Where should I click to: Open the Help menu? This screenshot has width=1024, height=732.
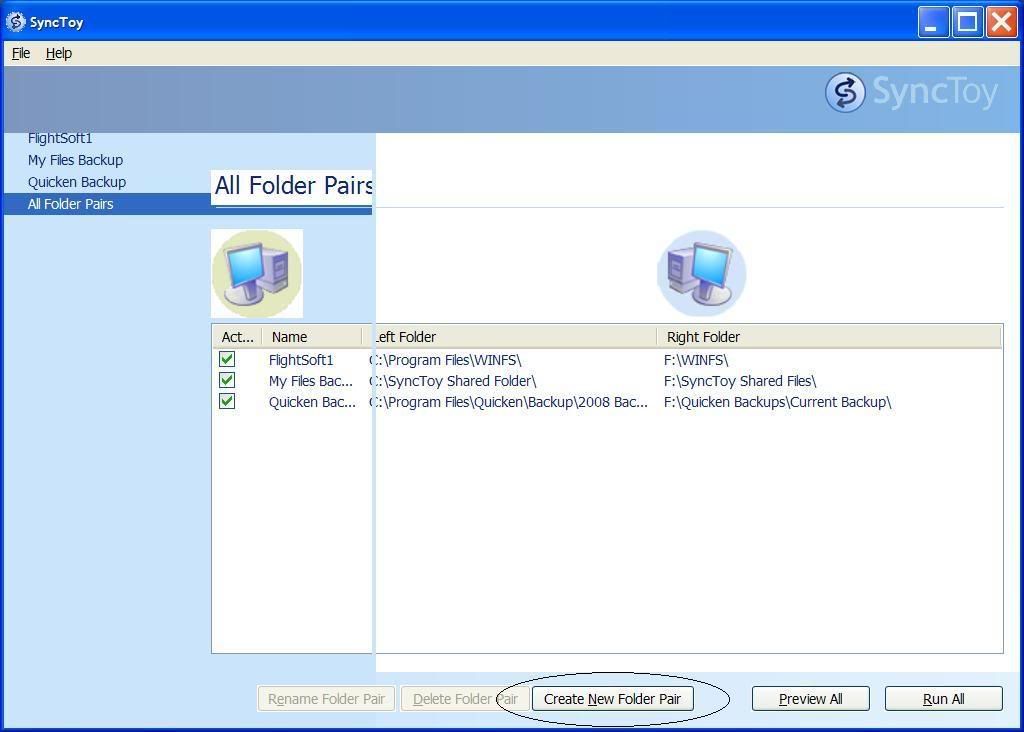[59, 54]
